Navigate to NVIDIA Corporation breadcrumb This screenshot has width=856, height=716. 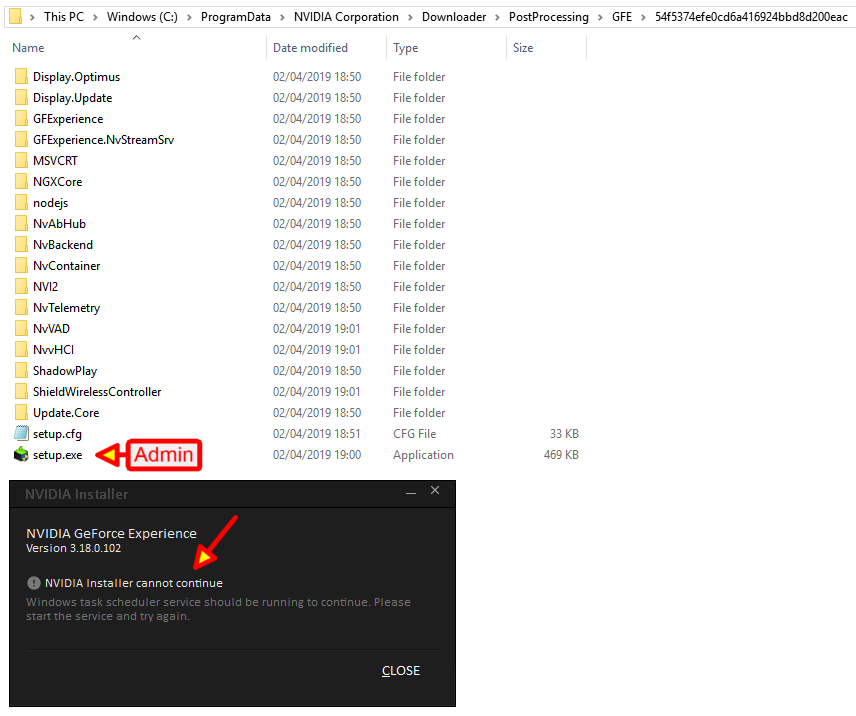[346, 17]
